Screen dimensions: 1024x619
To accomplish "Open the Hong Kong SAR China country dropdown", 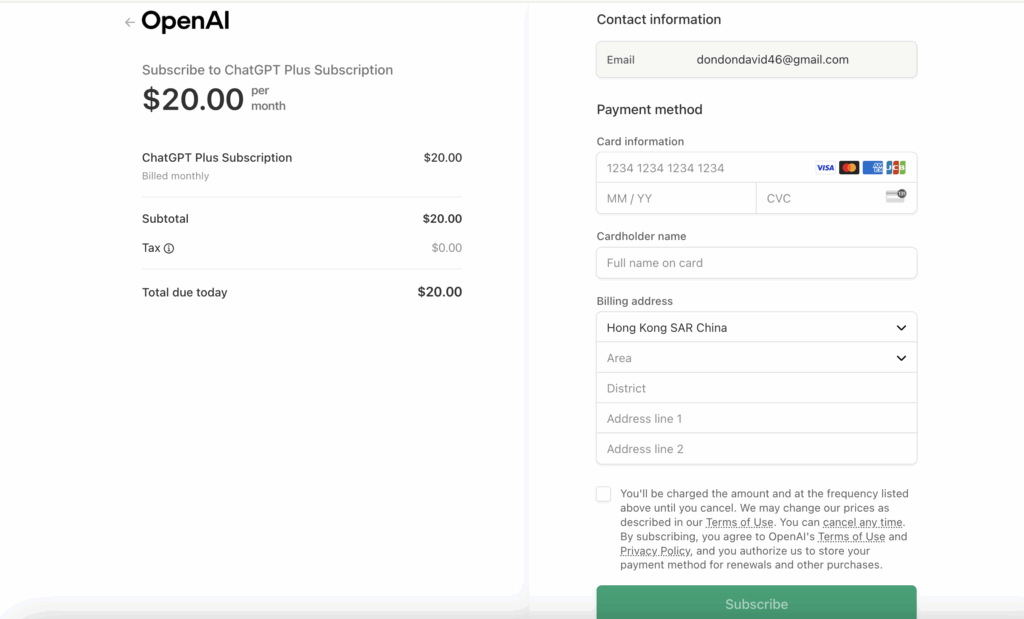I will pos(756,328).
